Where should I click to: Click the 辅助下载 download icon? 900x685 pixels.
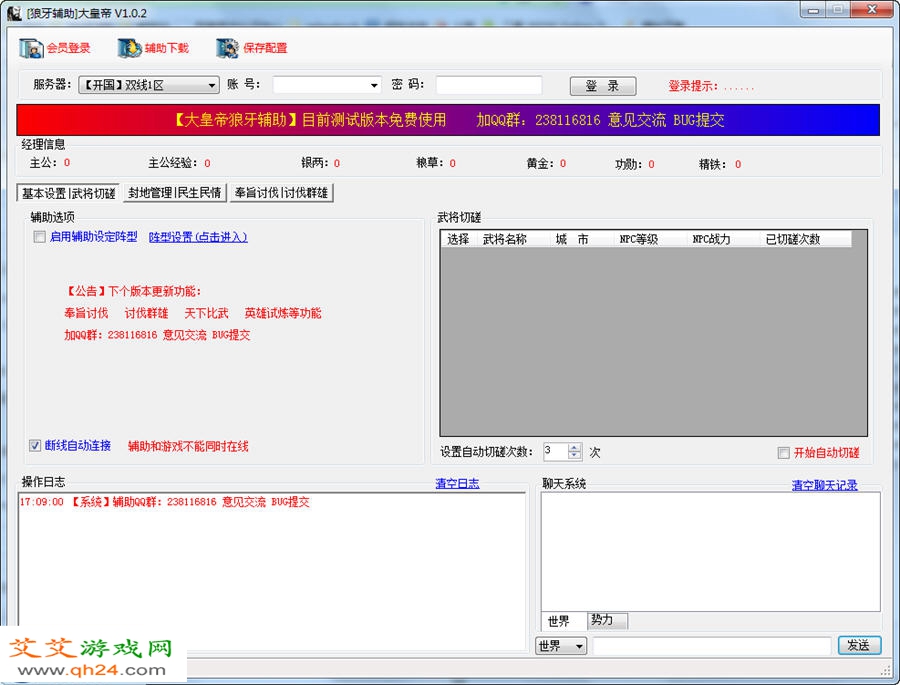[x=130, y=48]
